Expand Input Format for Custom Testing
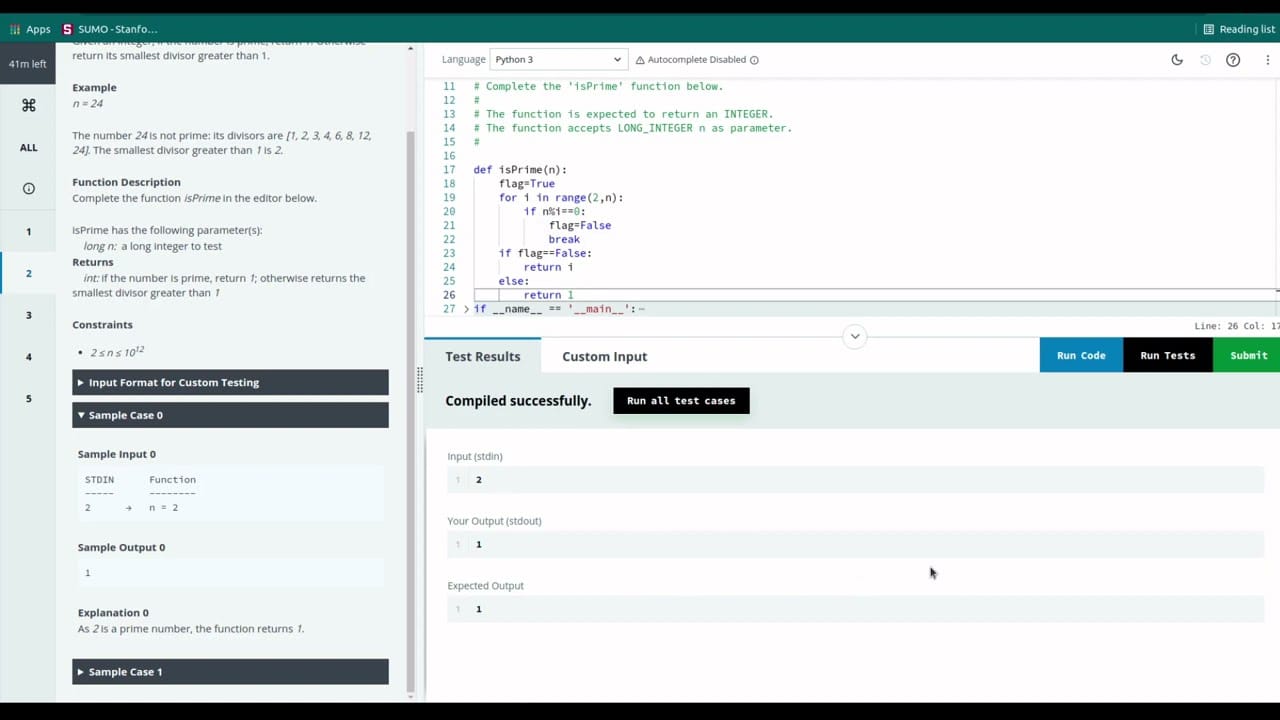1280x720 pixels. coord(230,382)
